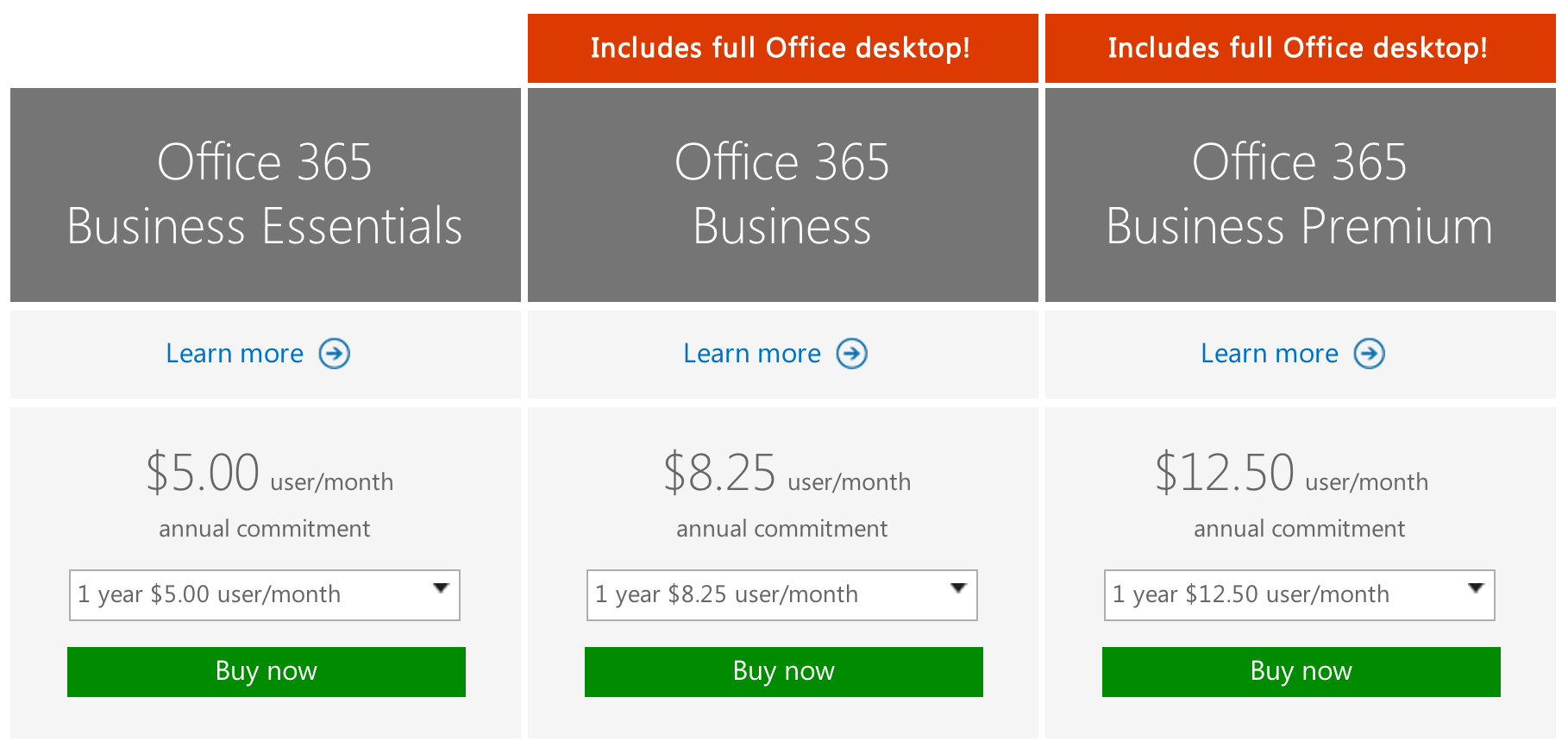Click the dropdown arrow in the Business Premium selector

[x=1477, y=588]
